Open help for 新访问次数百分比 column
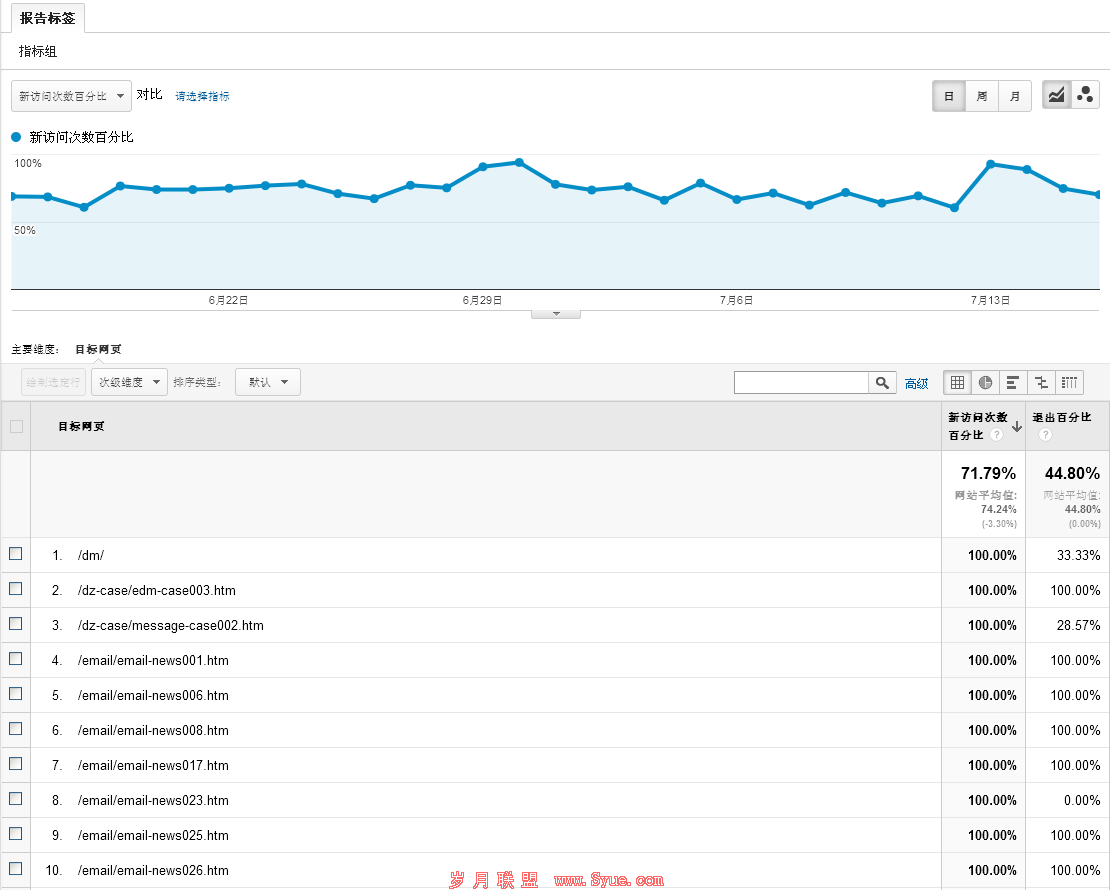Screen dimensions: 1110x890 (996, 435)
